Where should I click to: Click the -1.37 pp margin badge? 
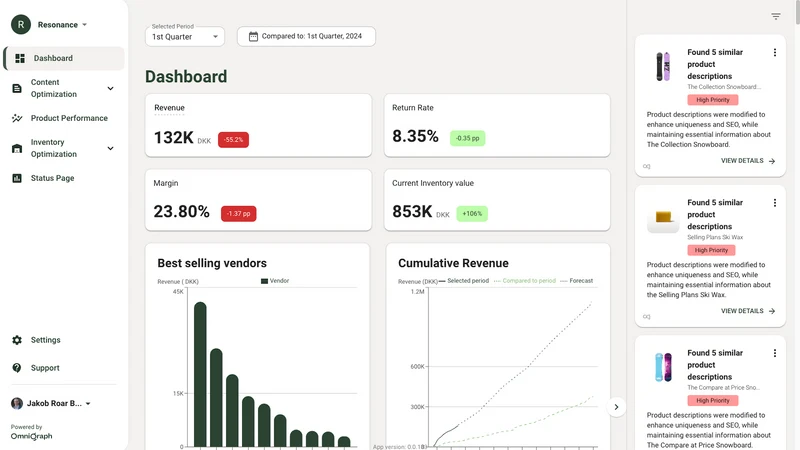(238, 213)
